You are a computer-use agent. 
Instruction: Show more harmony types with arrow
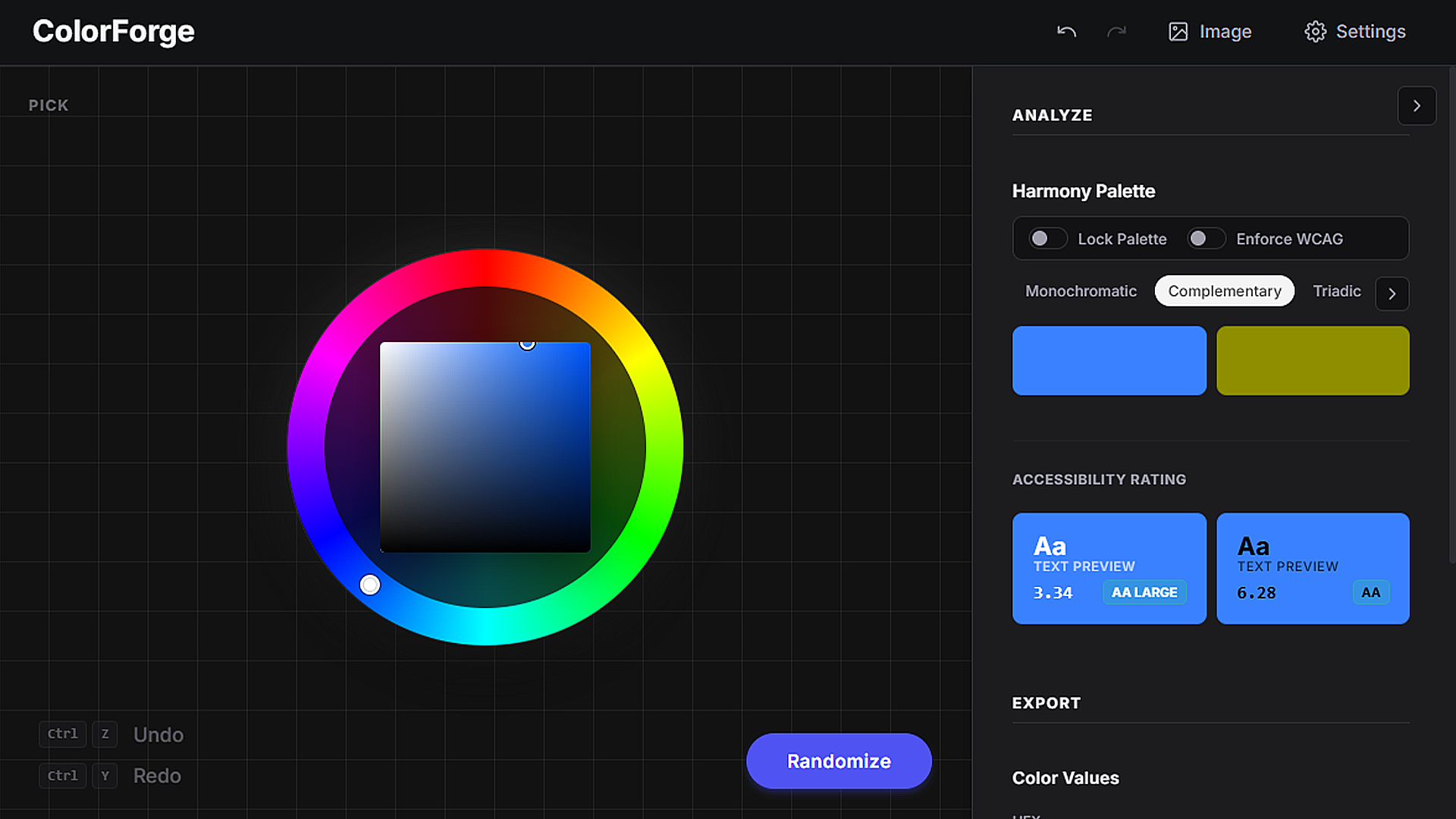(x=1392, y=294)
